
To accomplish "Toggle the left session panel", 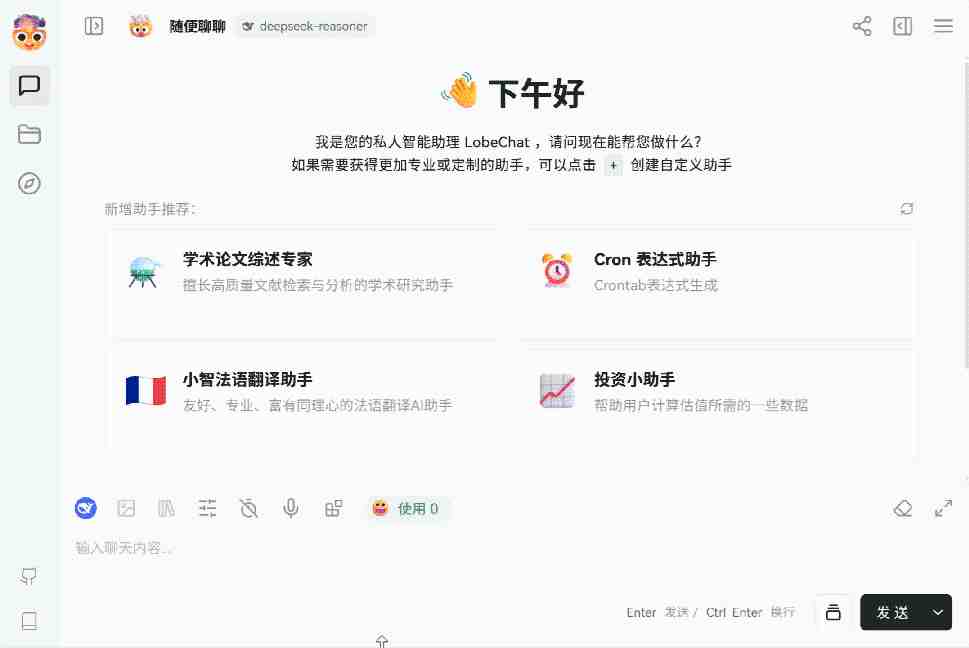I will coord(94,26).
